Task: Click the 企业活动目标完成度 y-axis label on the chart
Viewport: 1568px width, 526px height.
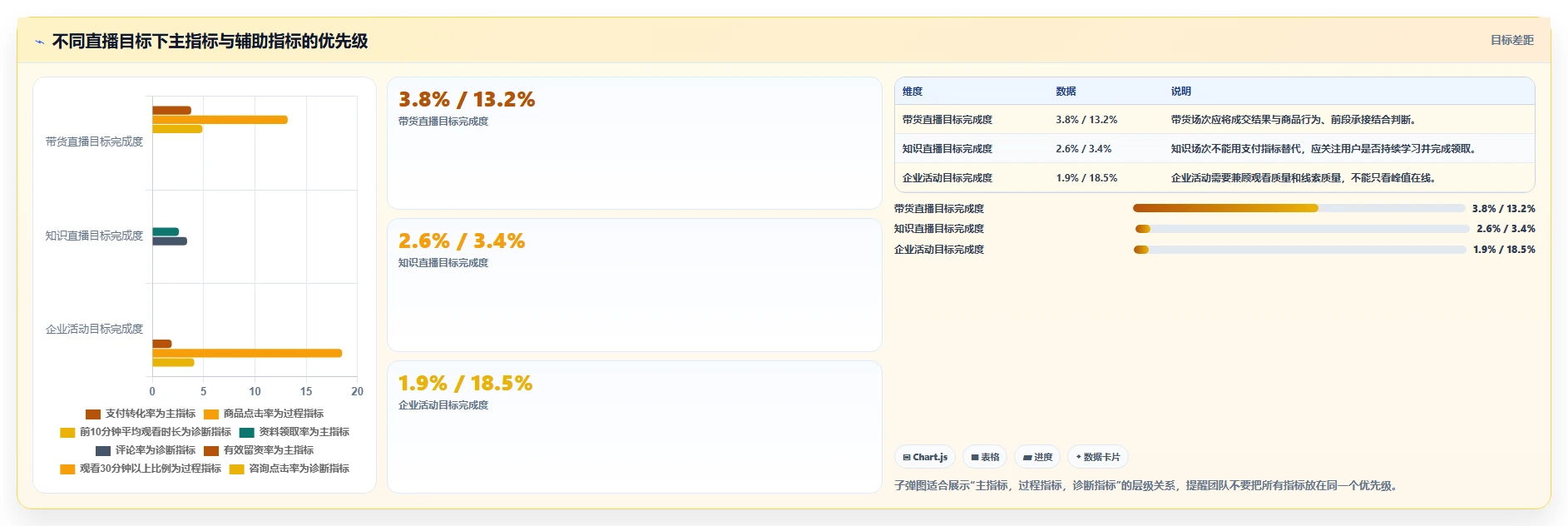Action: pos(94,330)
